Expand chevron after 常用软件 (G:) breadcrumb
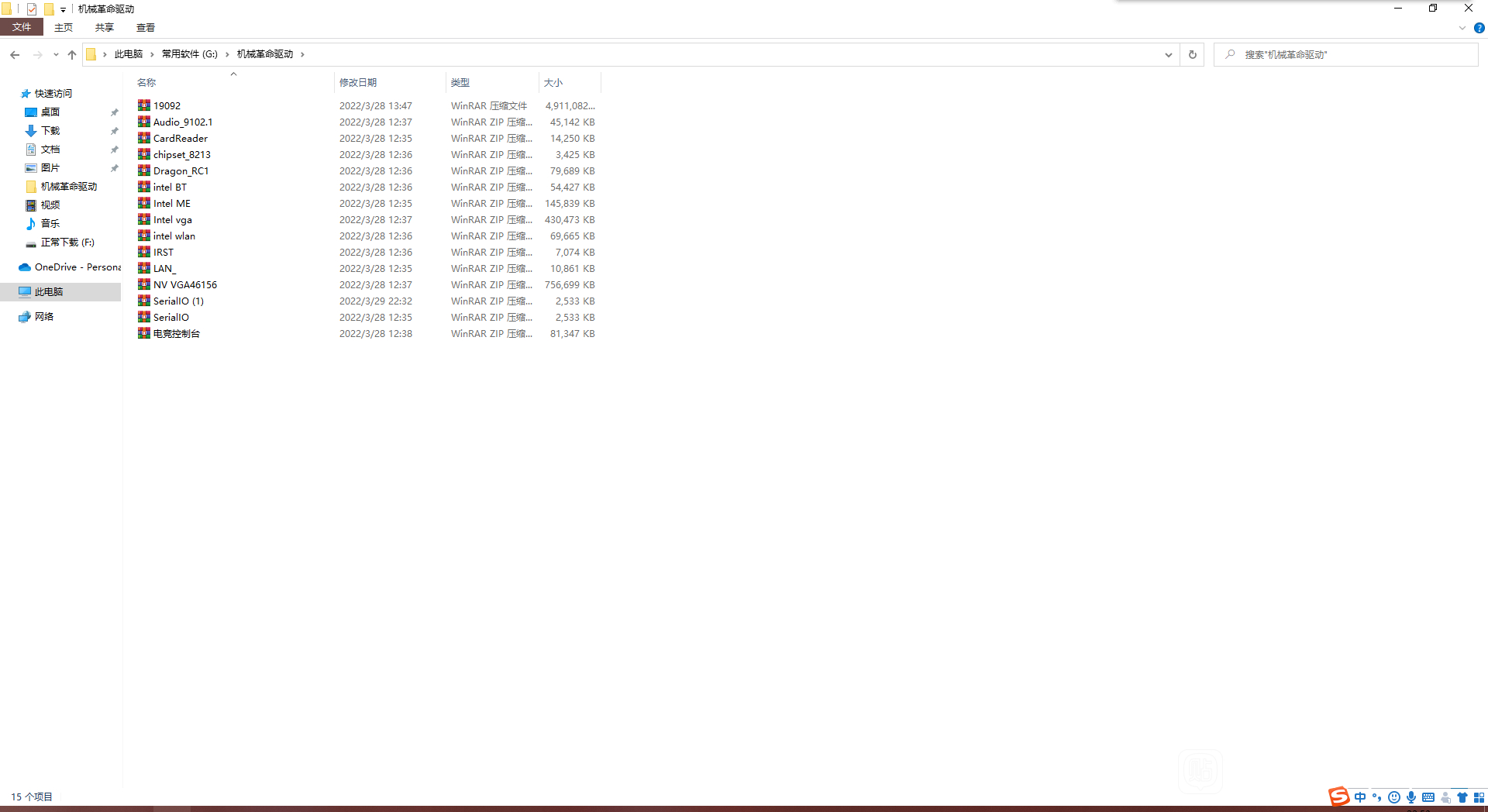This screenshot has width=1488, height=812. click(x=227, y=54)
